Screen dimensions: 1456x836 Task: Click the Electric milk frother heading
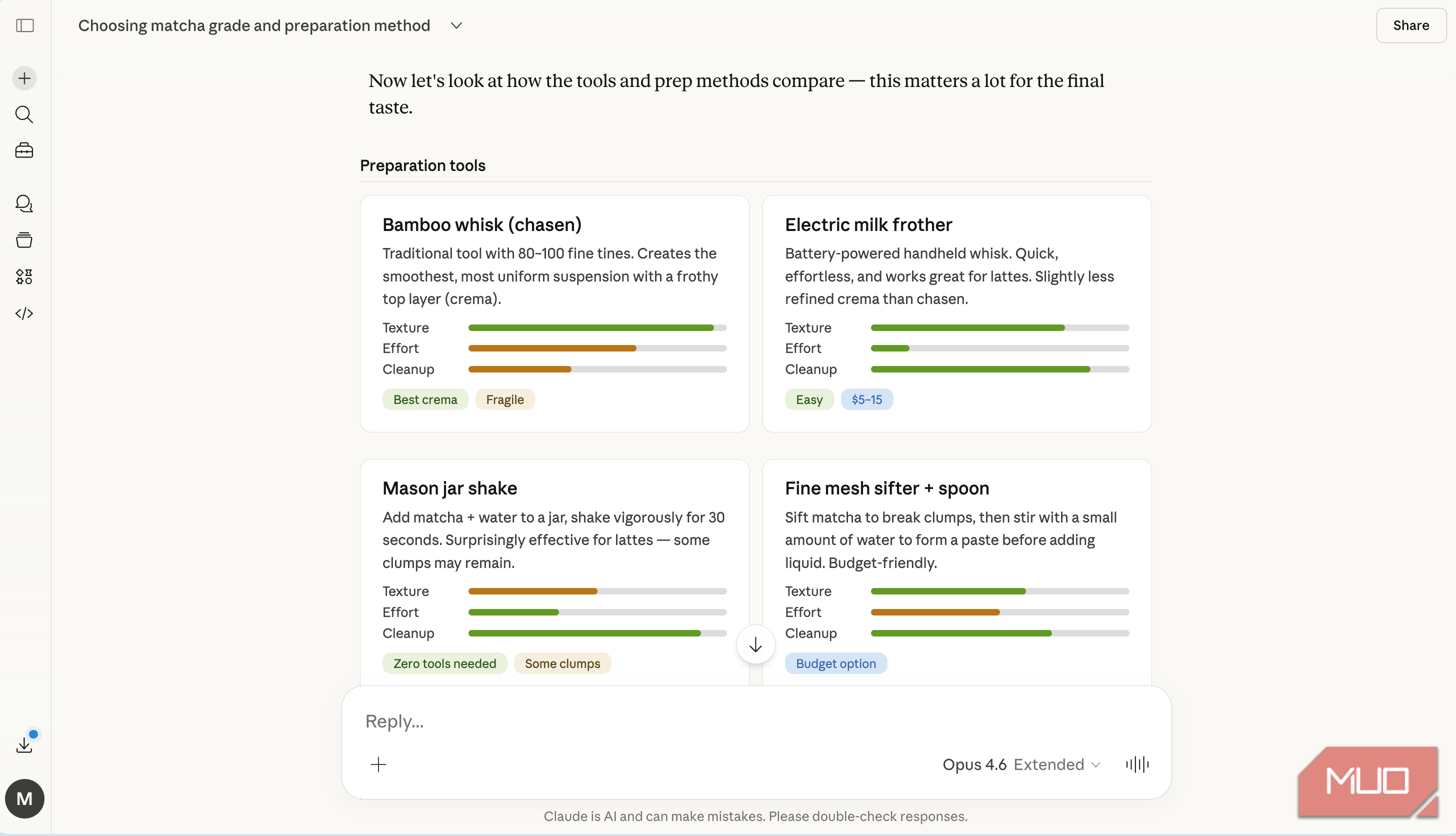868,224
